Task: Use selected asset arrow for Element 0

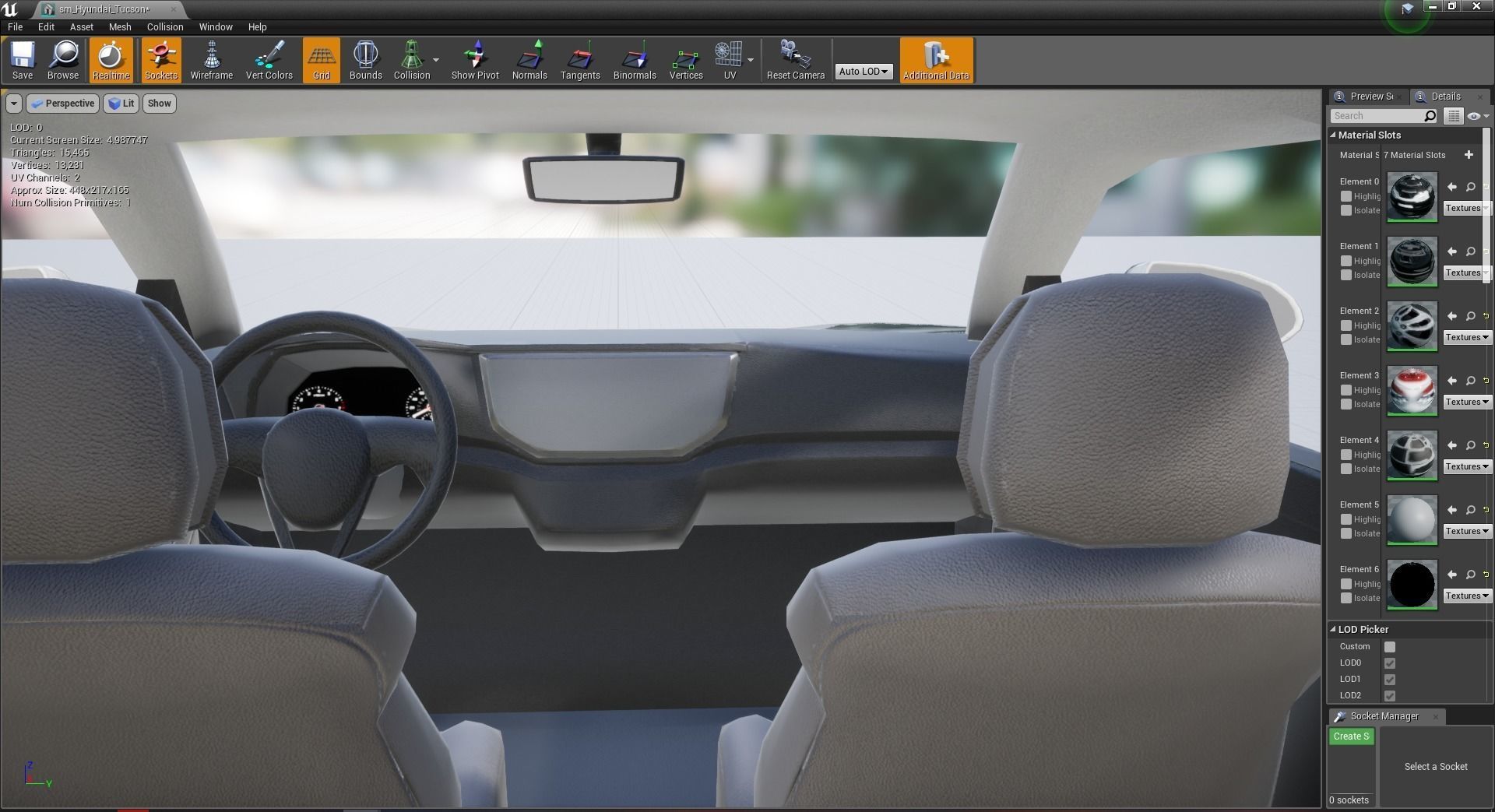Action: (x=1451, y=187)
